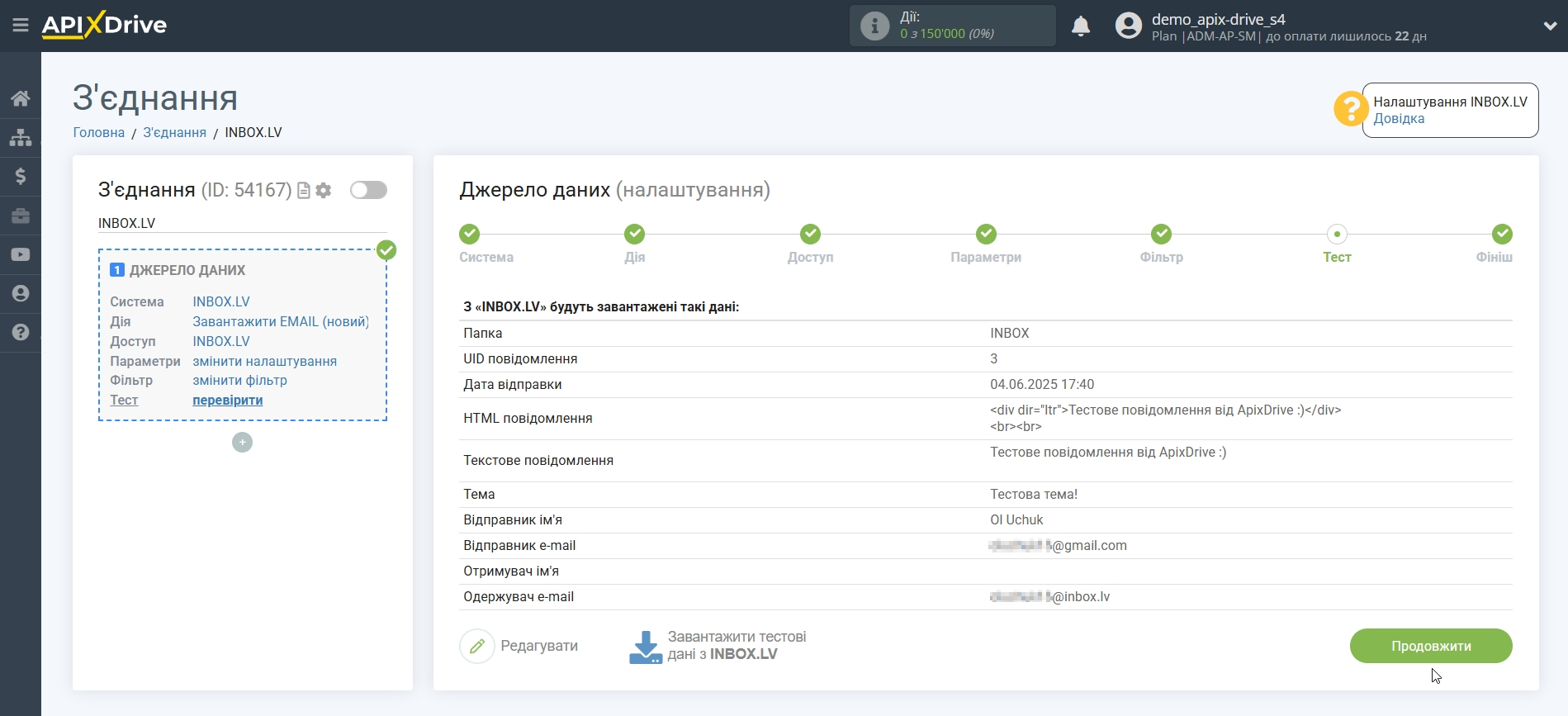Open the briefcase sidebar icon
This screenshot has height=716, width=1568.
(21, 216)
